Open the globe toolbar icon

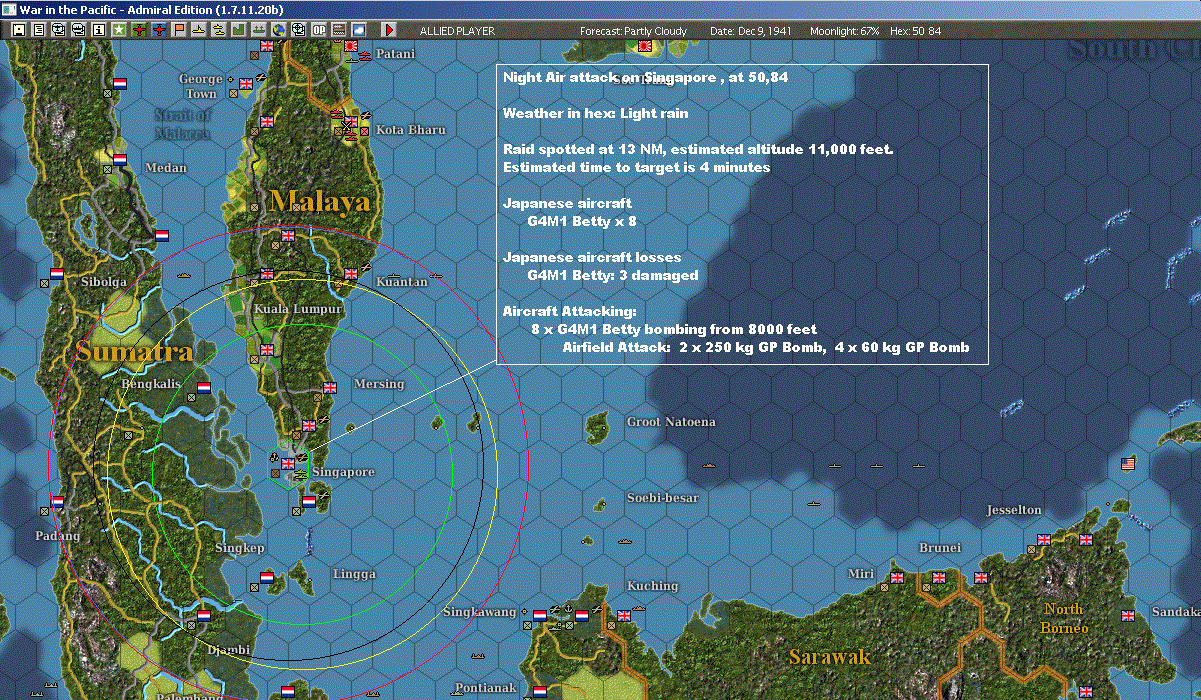click(278, 30)
